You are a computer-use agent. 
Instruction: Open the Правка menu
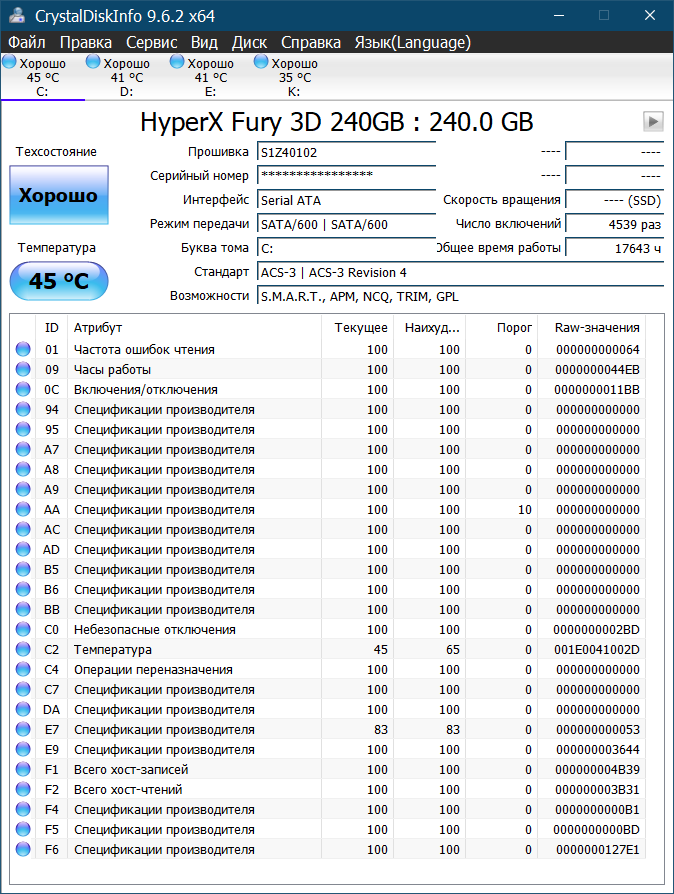(x=86, y=42)
